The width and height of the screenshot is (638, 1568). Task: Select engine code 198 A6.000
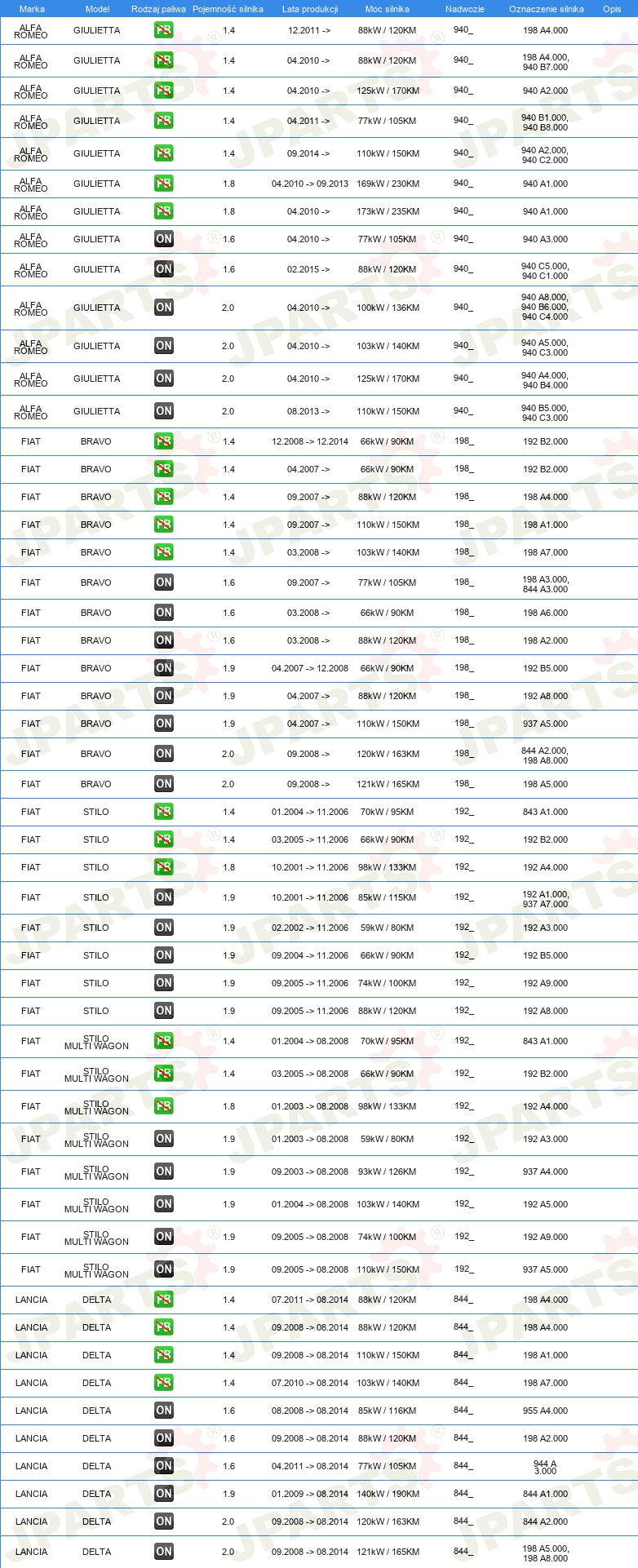click(x=546, y=613)
